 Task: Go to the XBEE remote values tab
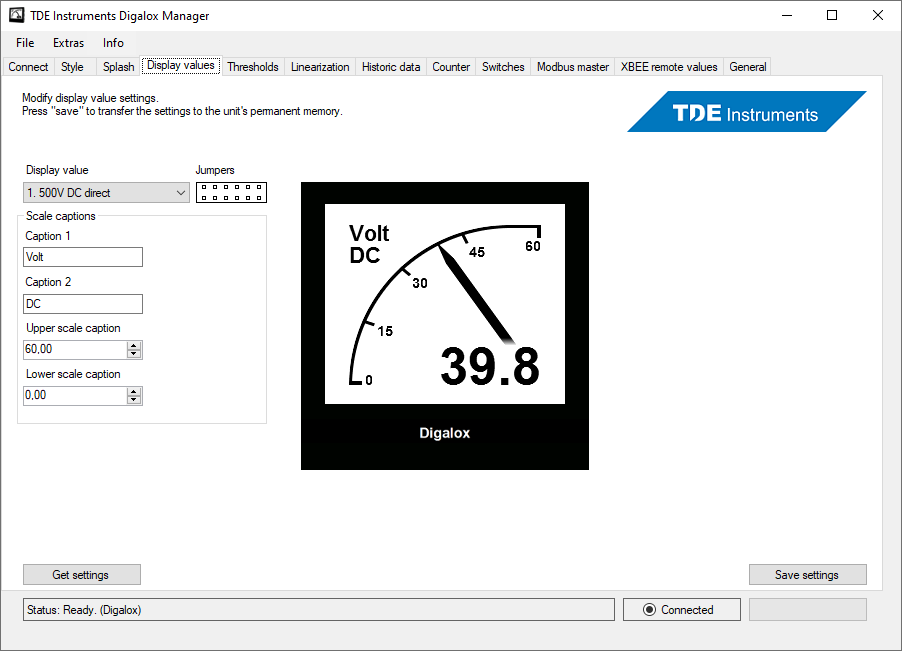[668, 67]
